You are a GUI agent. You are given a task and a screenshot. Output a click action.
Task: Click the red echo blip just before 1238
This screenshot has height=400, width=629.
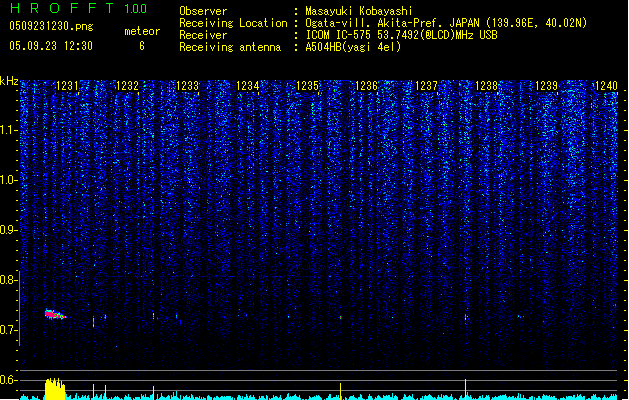tap(466, 317)
